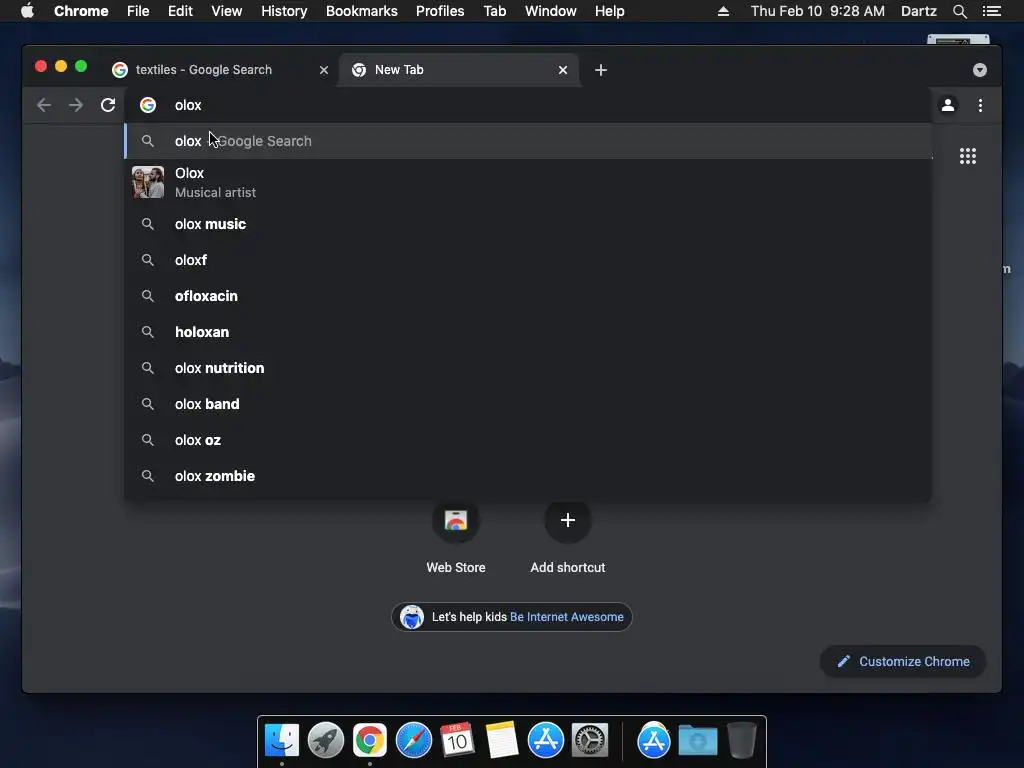Select olox nutrition suggestion
1024x768 pixels.
[x=528, y=368]
